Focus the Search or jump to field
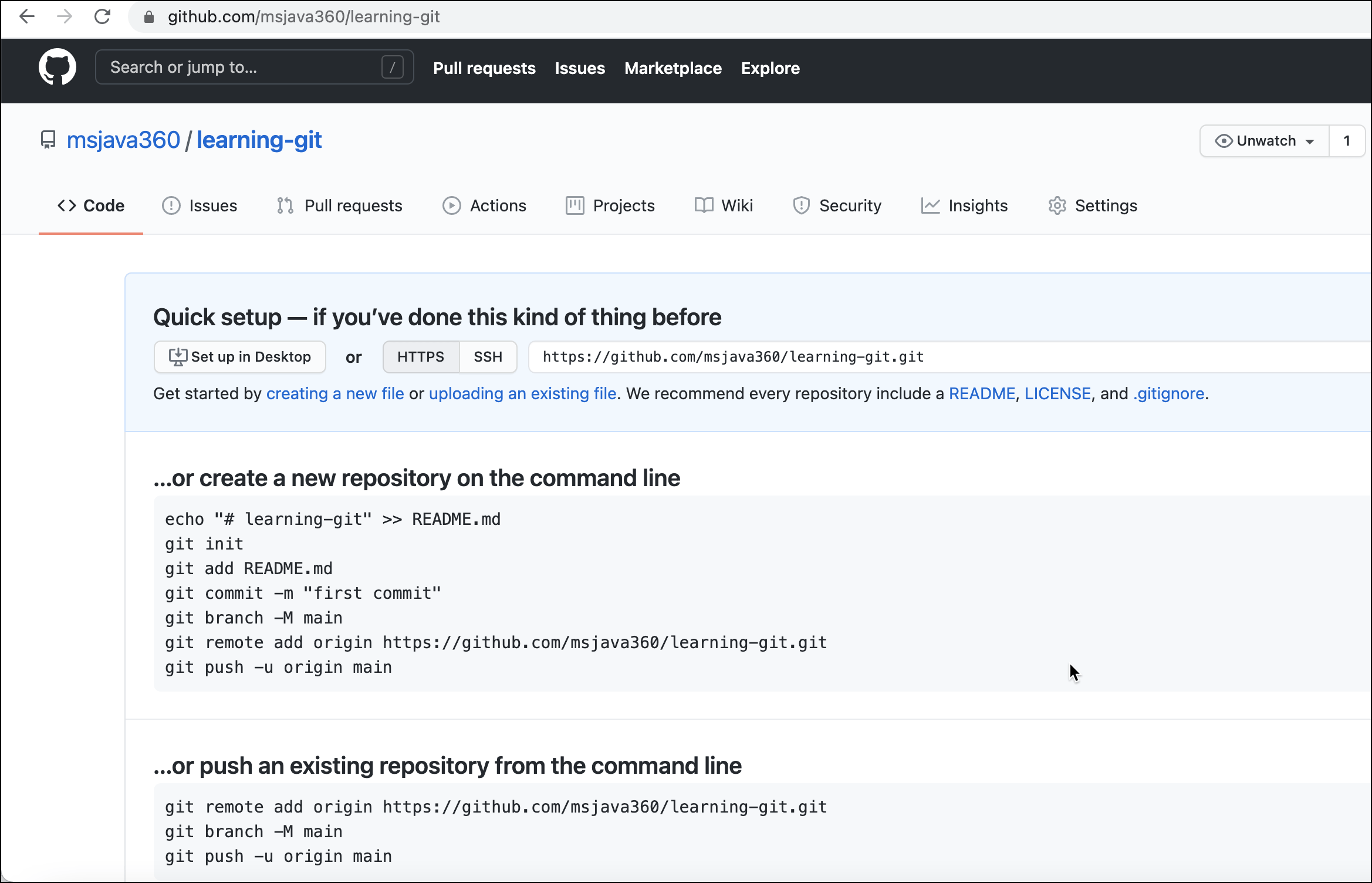This screenshot has height=883, width=1372. point(254,68)
